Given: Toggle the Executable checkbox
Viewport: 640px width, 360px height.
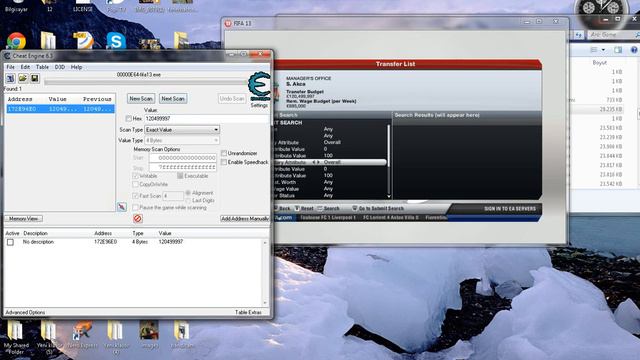Looking at the screenshot, I should pyautogui.click(x=180, y=176).
